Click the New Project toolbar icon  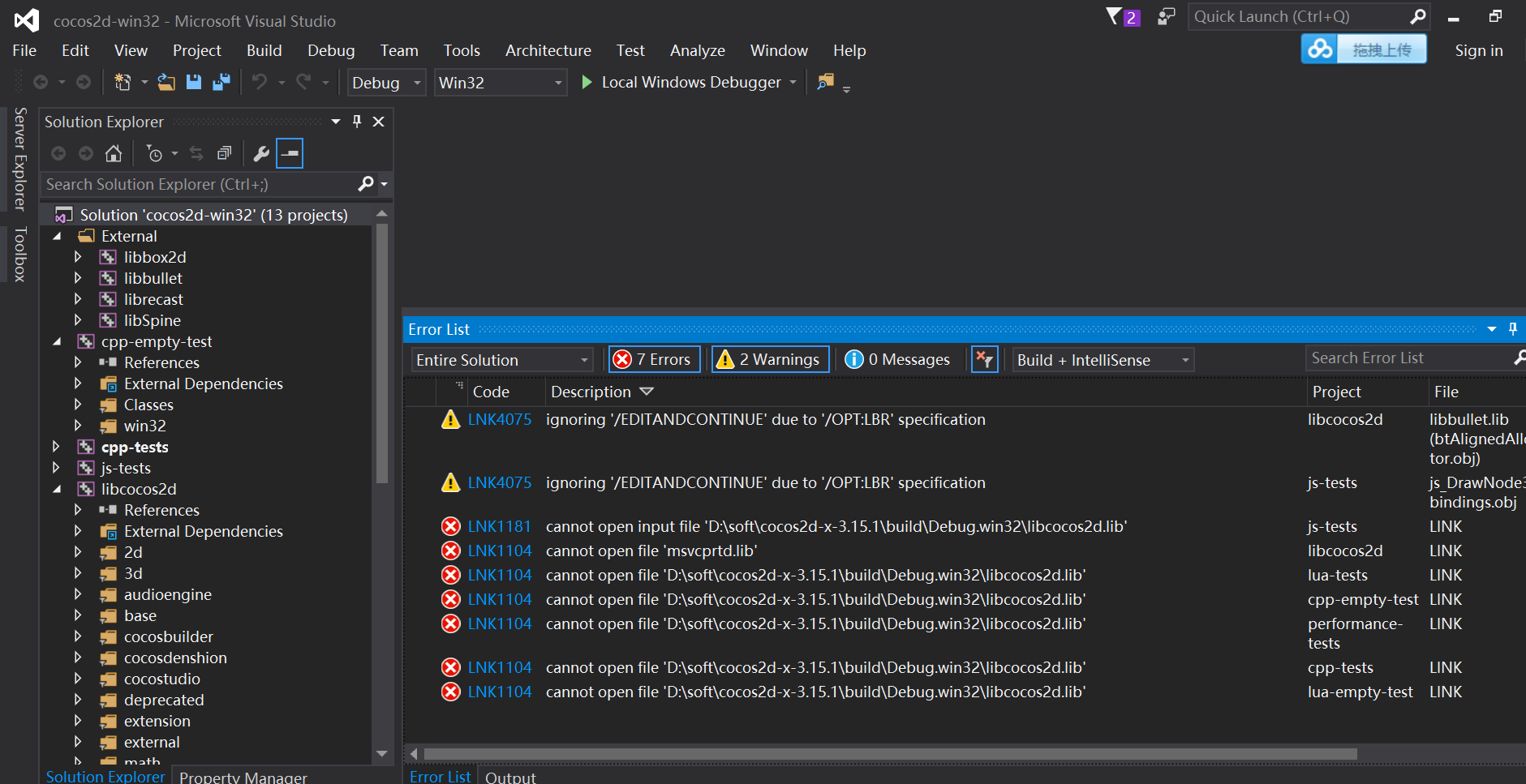click(123, 82)
